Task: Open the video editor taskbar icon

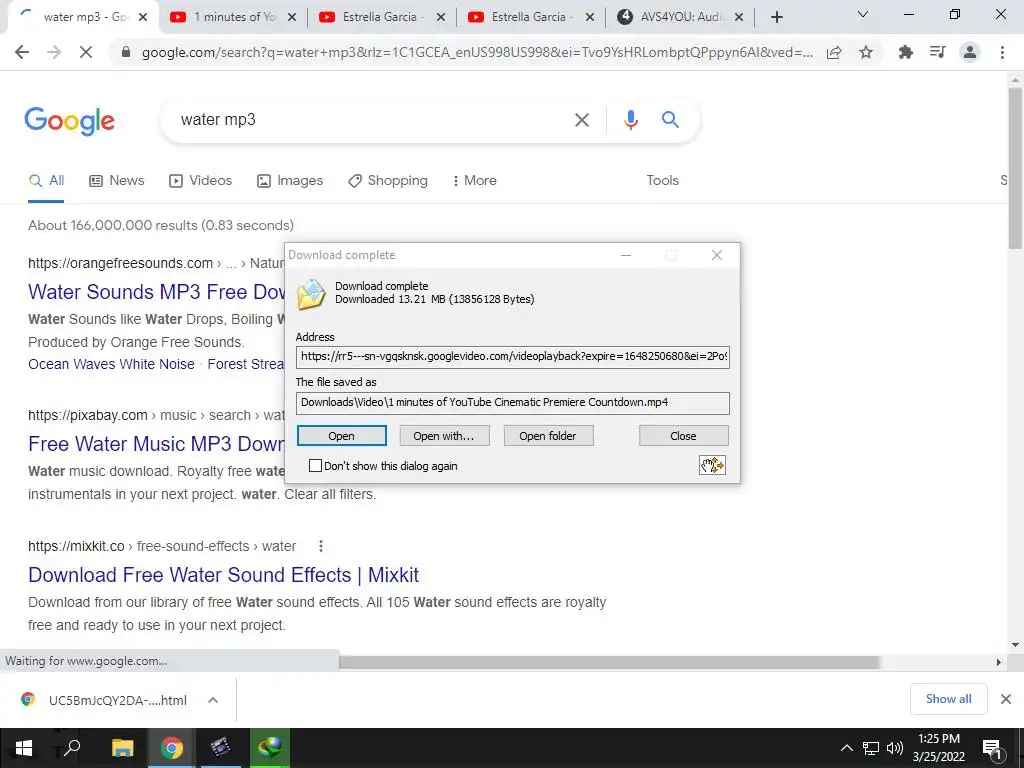Action: [221, 748]
